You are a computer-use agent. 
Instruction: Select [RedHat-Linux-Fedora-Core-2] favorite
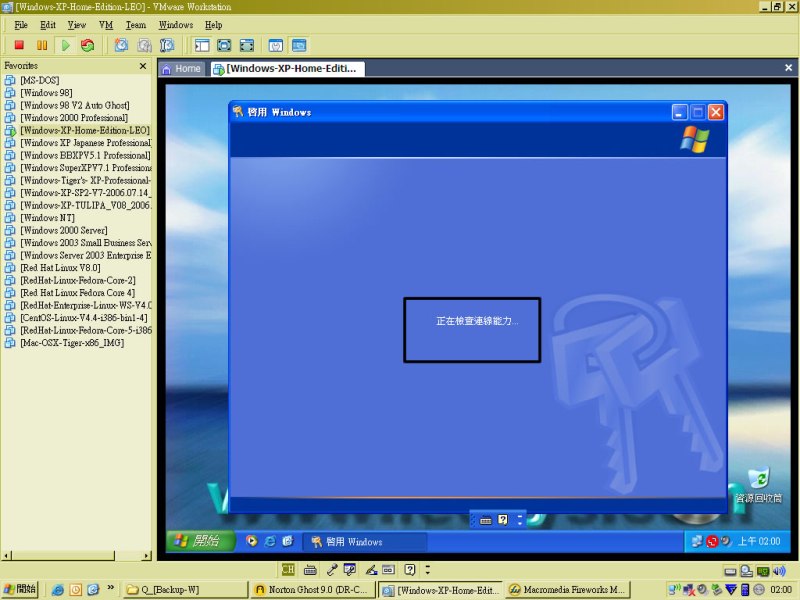tap(78, 281)
